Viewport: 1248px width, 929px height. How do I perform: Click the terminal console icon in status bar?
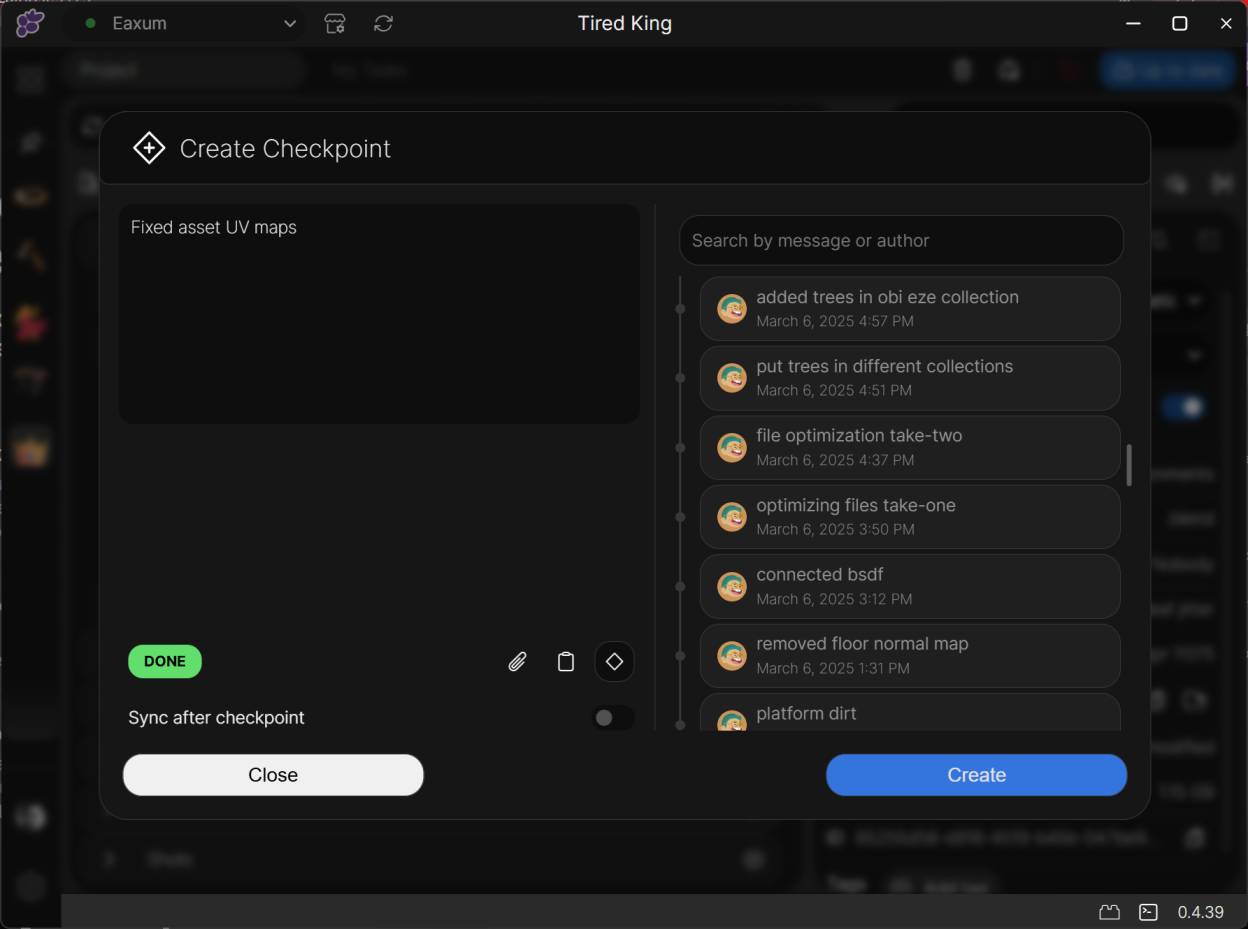click(x=1149, y=912)
